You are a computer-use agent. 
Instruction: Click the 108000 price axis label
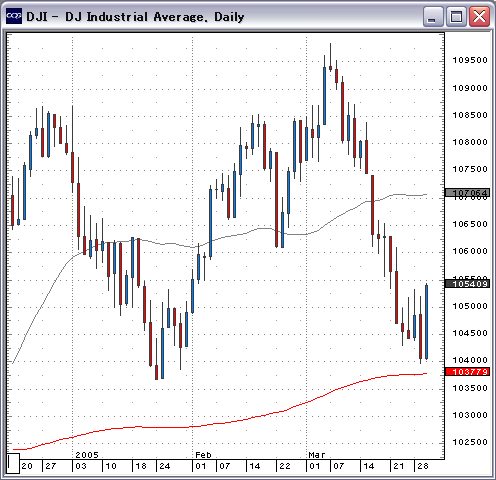pos(470,142)
